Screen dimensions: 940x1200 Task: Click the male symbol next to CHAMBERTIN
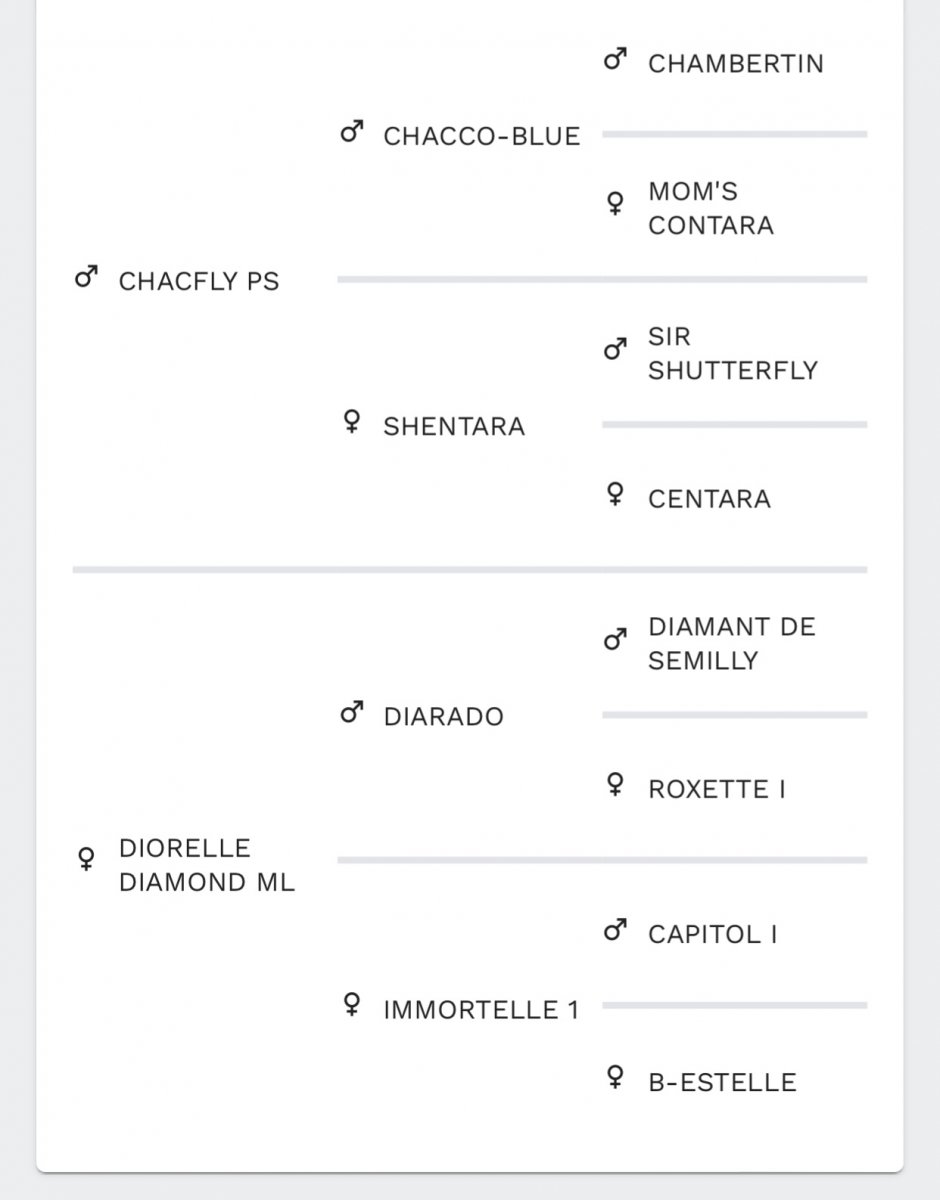point(616,59)
